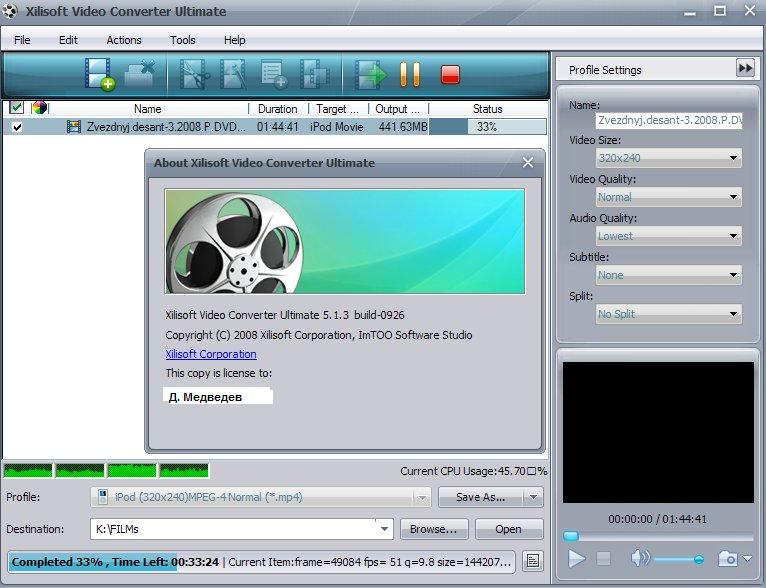This screenshot has height=588, width=766.
Task: Open the Actions menu
Action: tap(124, 40)
